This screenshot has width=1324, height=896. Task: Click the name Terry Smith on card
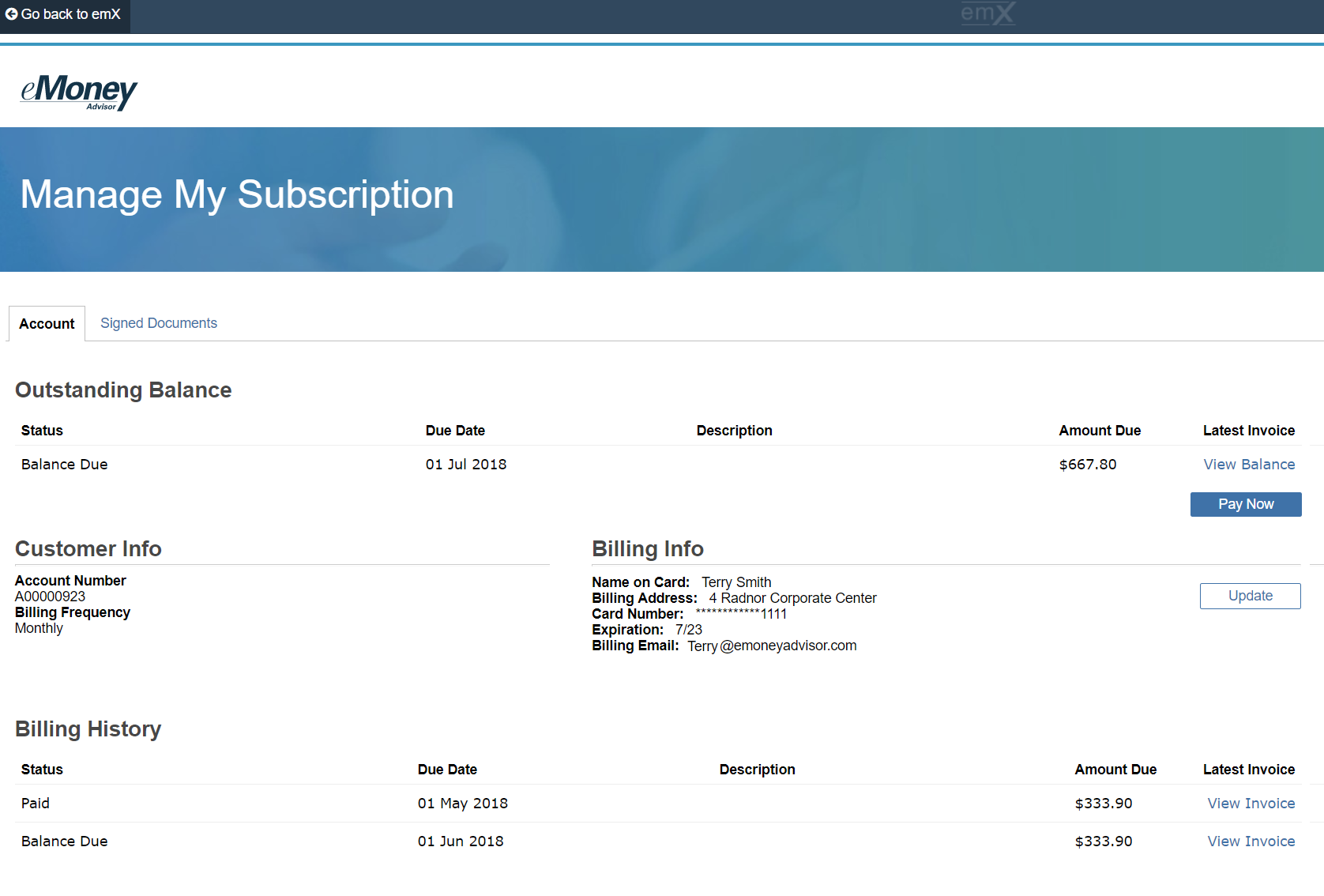coord(736,582)
